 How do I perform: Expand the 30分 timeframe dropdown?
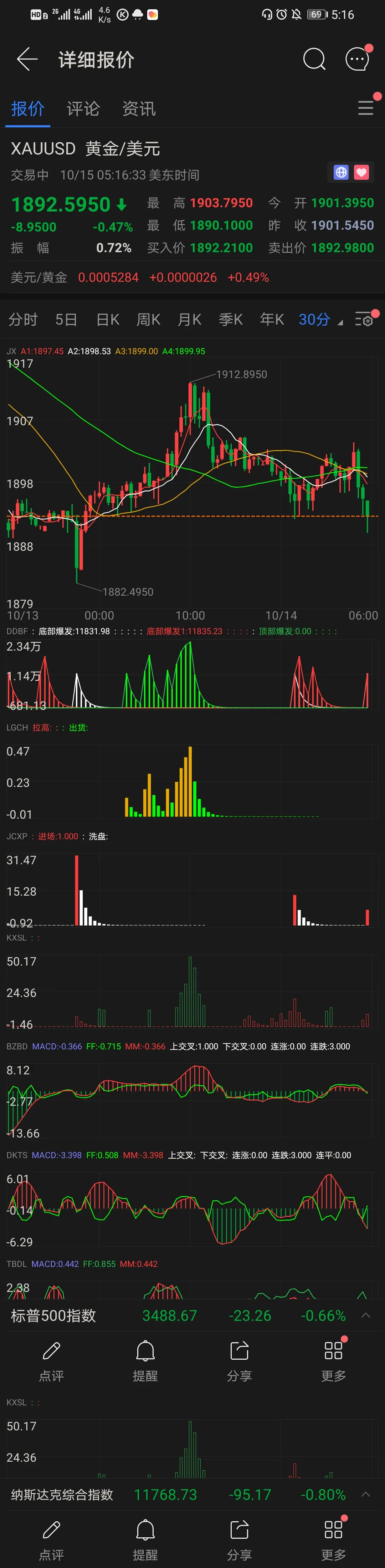(x=320, y=320)
